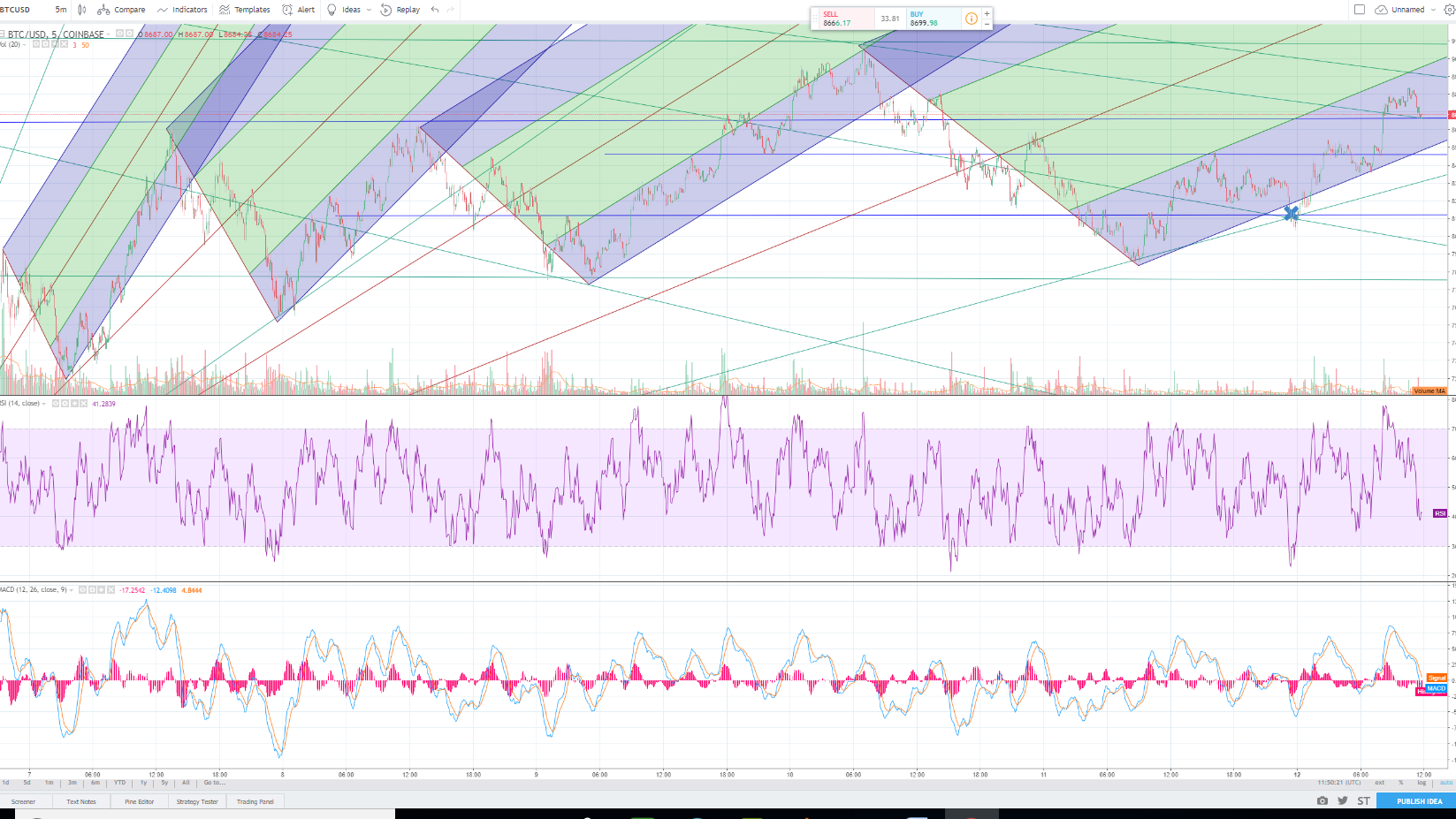Open the Text Notes tab

81,801
